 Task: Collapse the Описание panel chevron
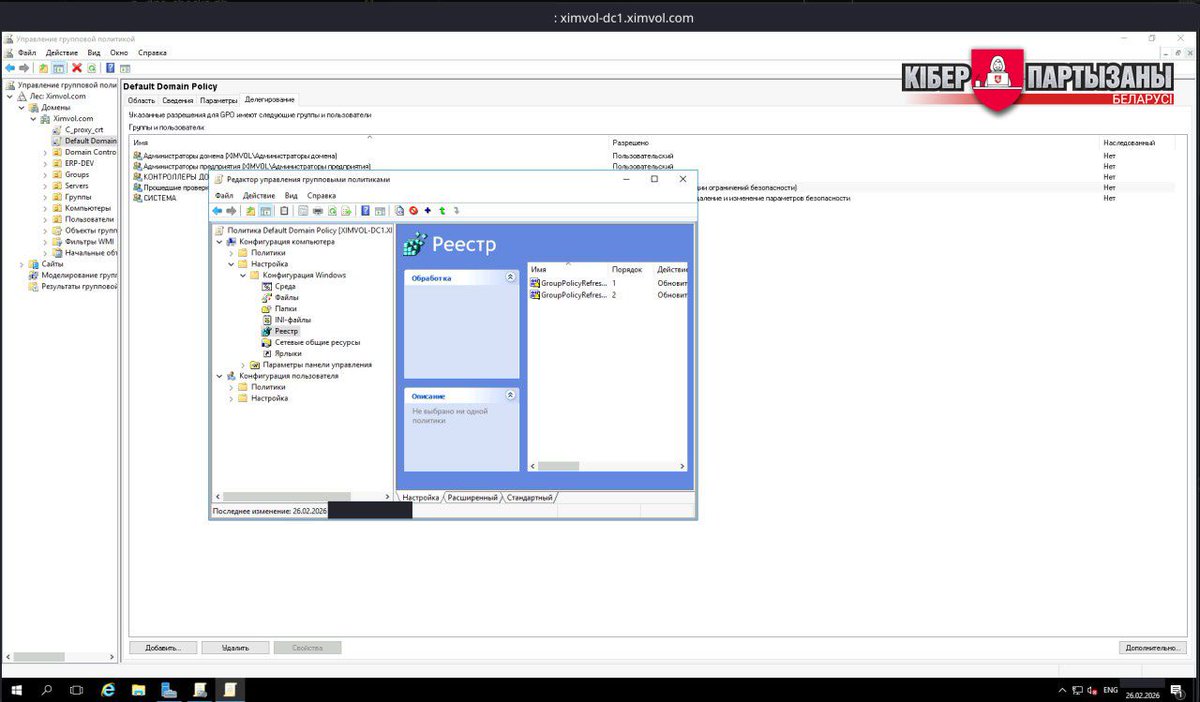click(x=511, y=396)
